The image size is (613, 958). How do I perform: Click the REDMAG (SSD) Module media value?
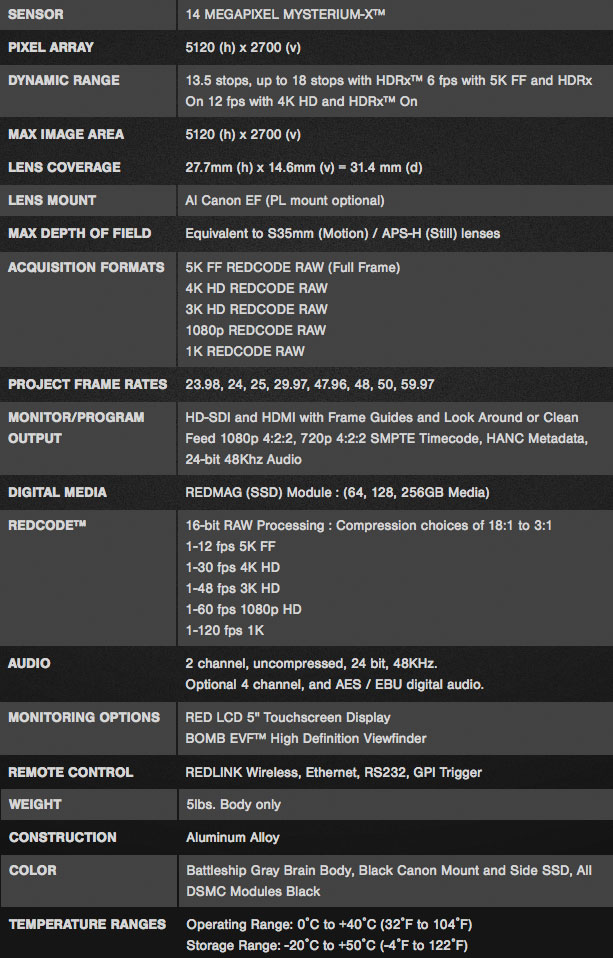pyautogui.click(x=337, y=492)
